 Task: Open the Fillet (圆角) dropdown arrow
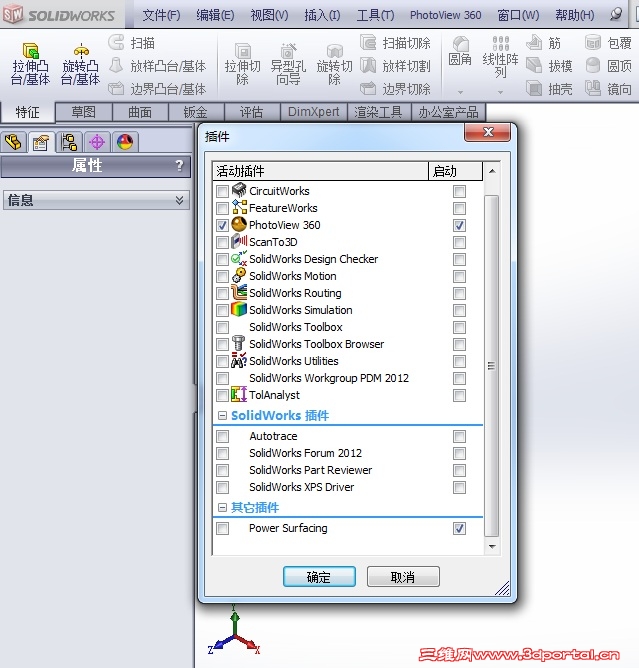(x=460, y=92)
